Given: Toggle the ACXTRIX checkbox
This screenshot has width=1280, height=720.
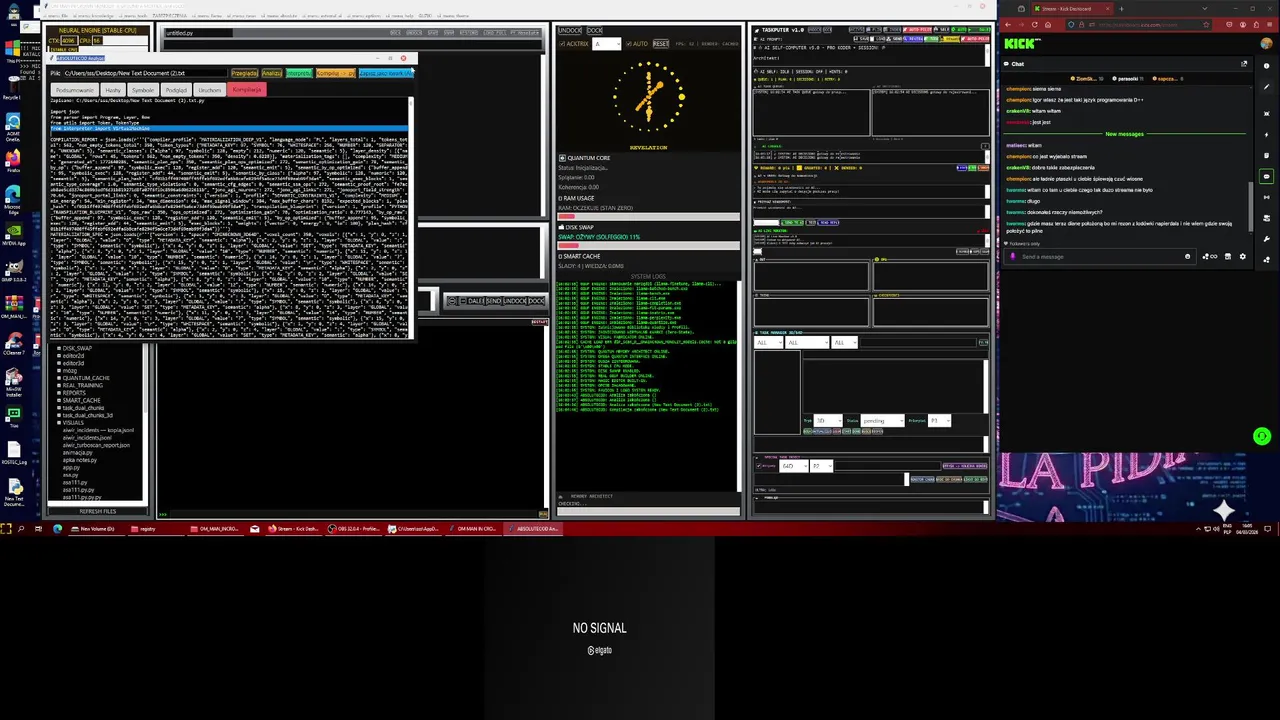Looking at the screenshot, I should (562, 44).
